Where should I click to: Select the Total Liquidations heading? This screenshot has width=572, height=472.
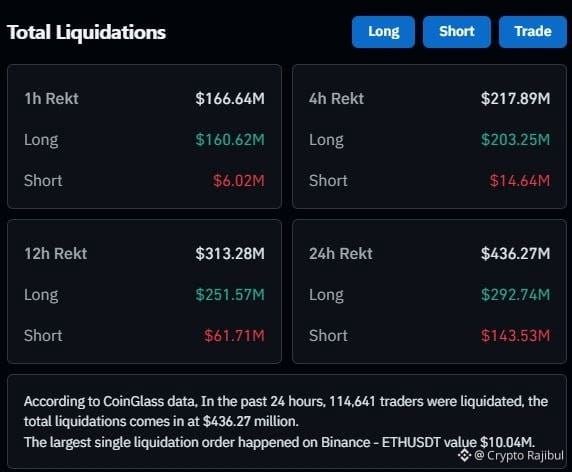coord(86,32)
